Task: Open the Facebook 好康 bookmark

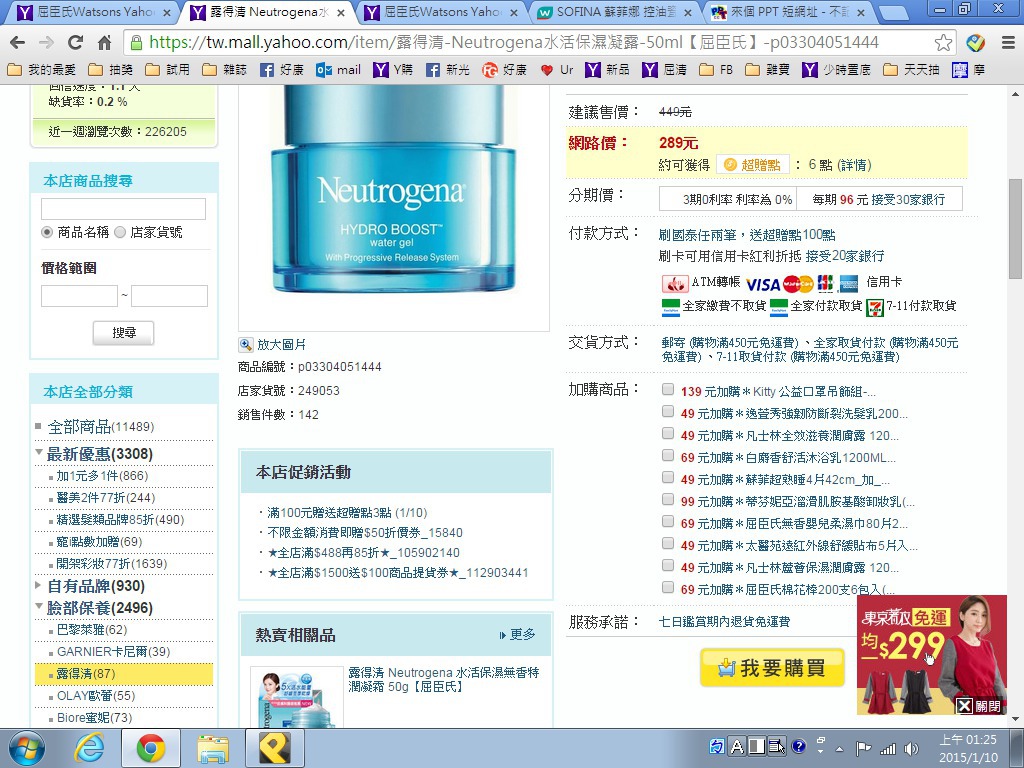Action: click(x=281, y=69)
